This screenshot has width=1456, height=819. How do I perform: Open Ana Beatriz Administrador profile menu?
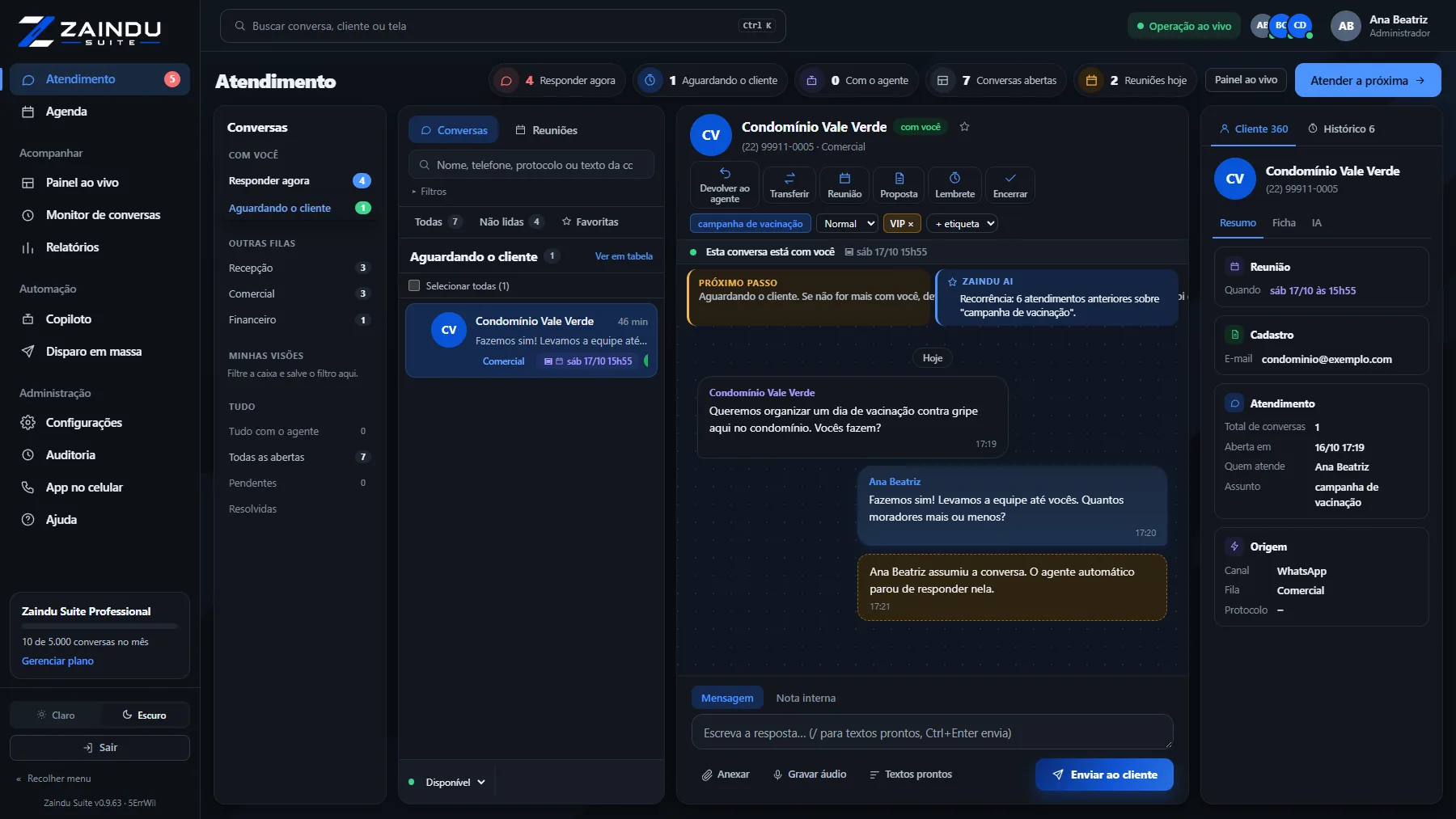(1381, 26)
